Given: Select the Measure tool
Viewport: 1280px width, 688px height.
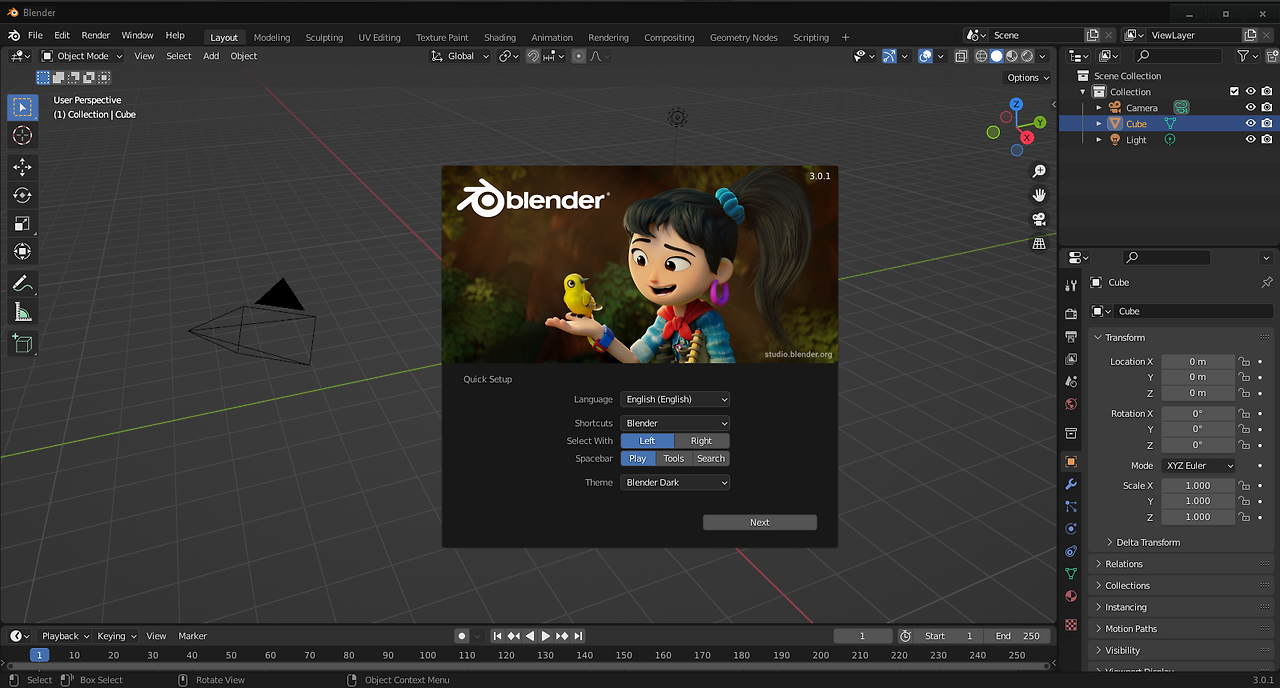Looking at the screenshot, I should click(22, 311).
